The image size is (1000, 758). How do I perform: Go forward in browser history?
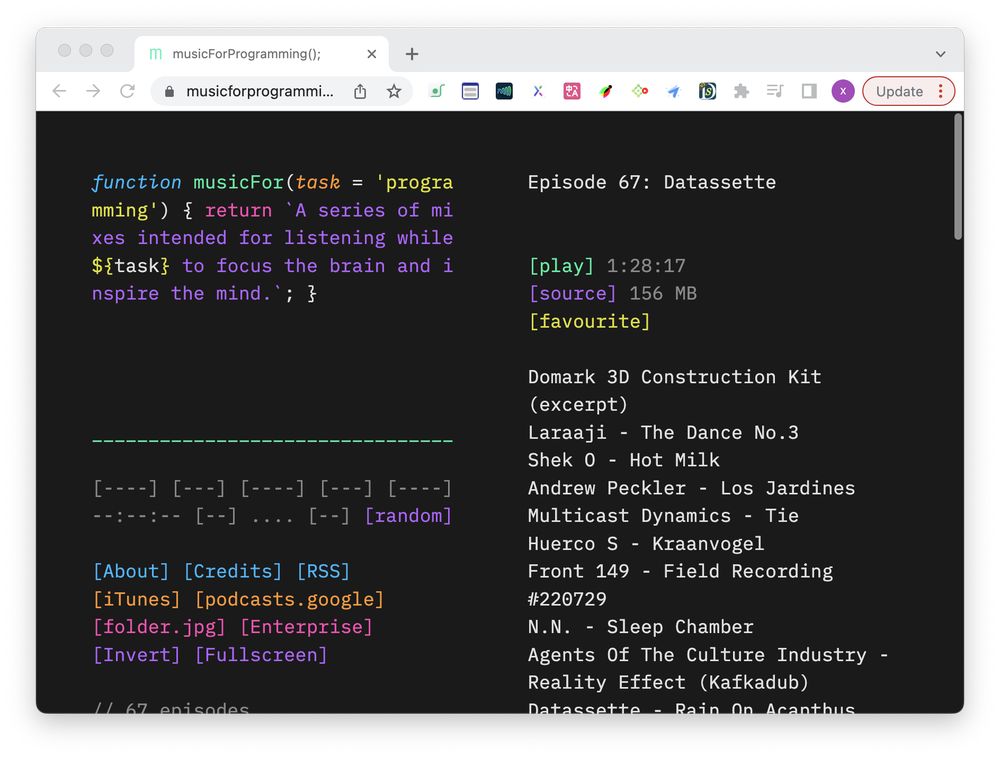(93, 91)
